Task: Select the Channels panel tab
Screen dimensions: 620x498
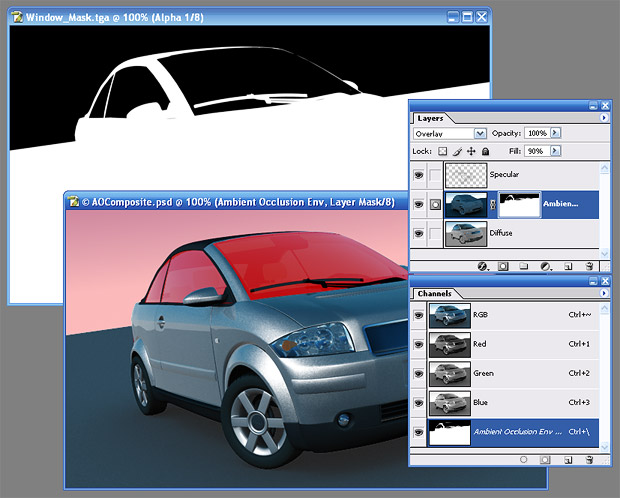Action: tap(435, 293)
